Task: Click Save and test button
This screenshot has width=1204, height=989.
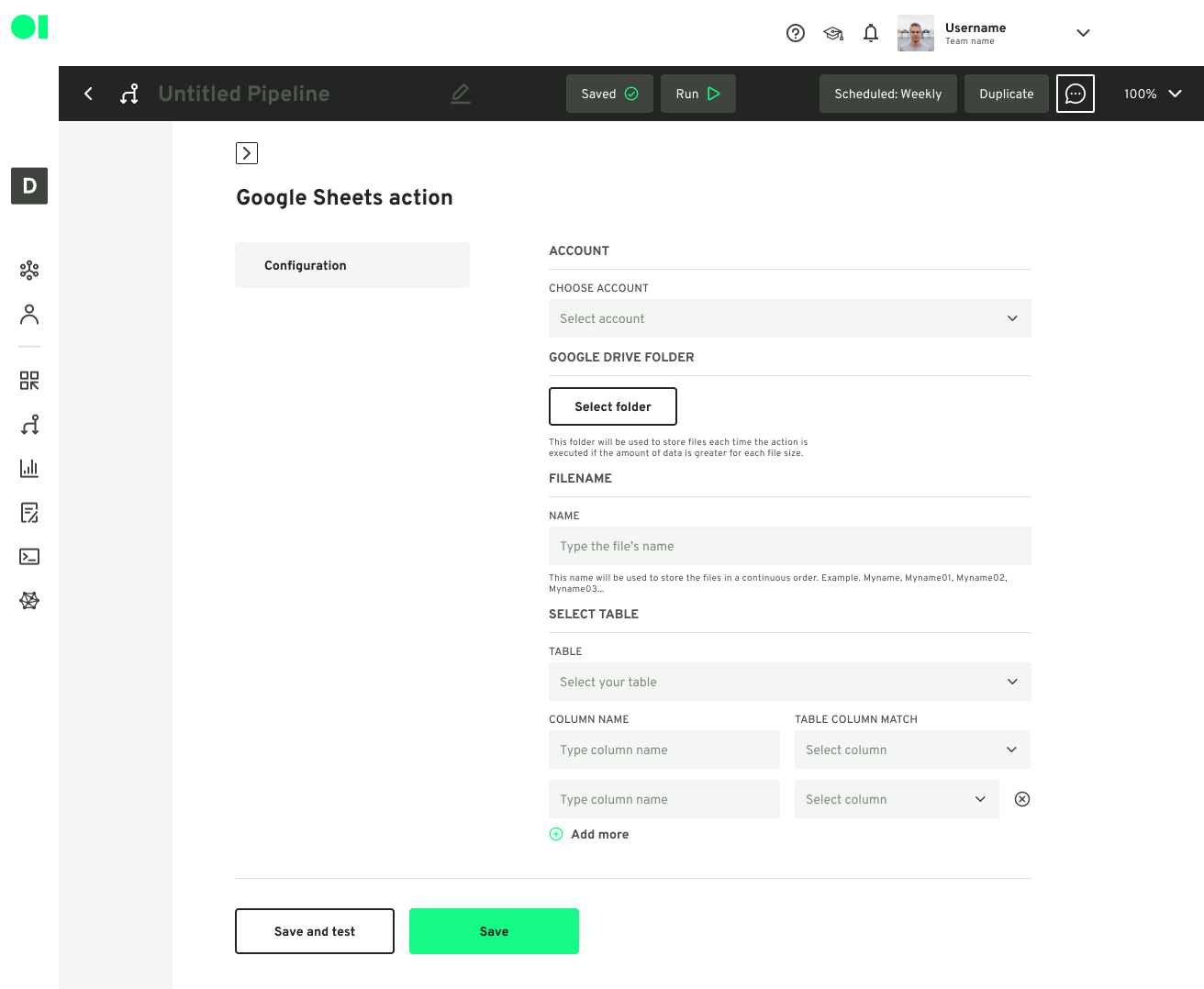Action: pos(315,931)
